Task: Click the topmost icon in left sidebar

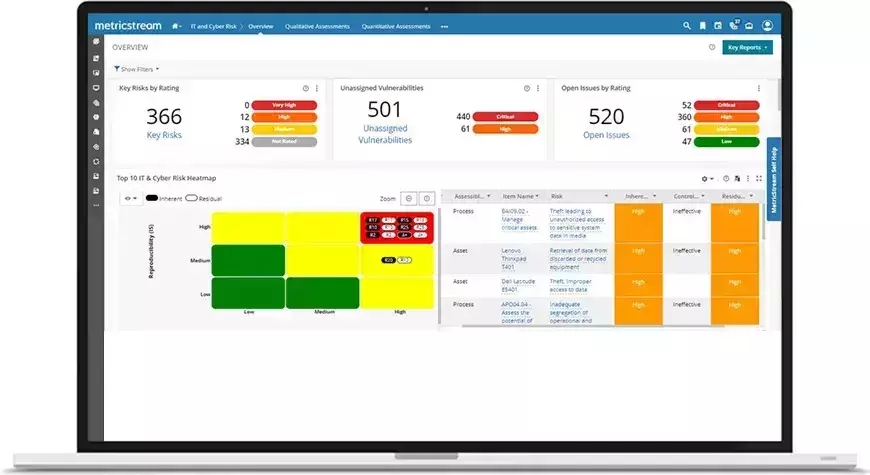Action: [96, 42]
